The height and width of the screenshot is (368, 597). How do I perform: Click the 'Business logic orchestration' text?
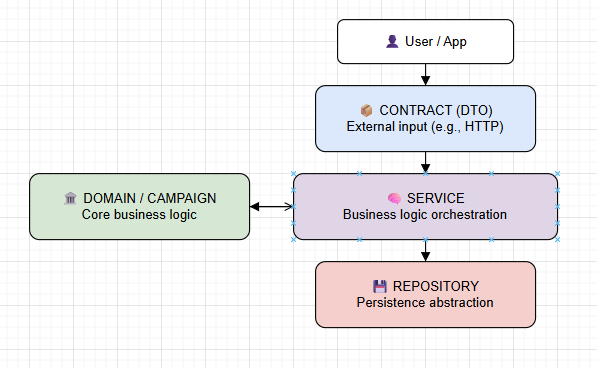[x=425, y=215]
